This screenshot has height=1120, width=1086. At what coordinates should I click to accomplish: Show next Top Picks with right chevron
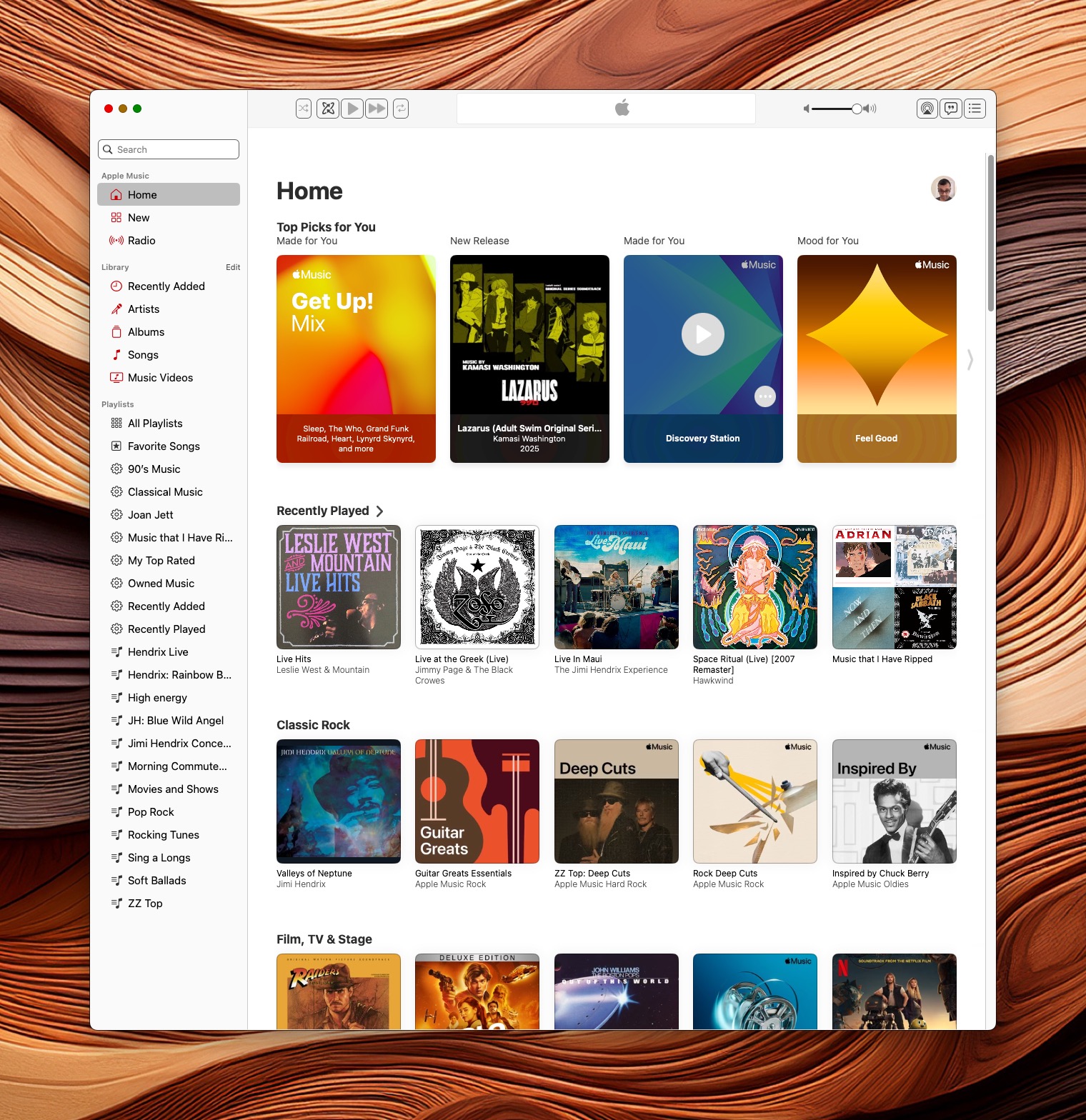(x=970, y=359)
